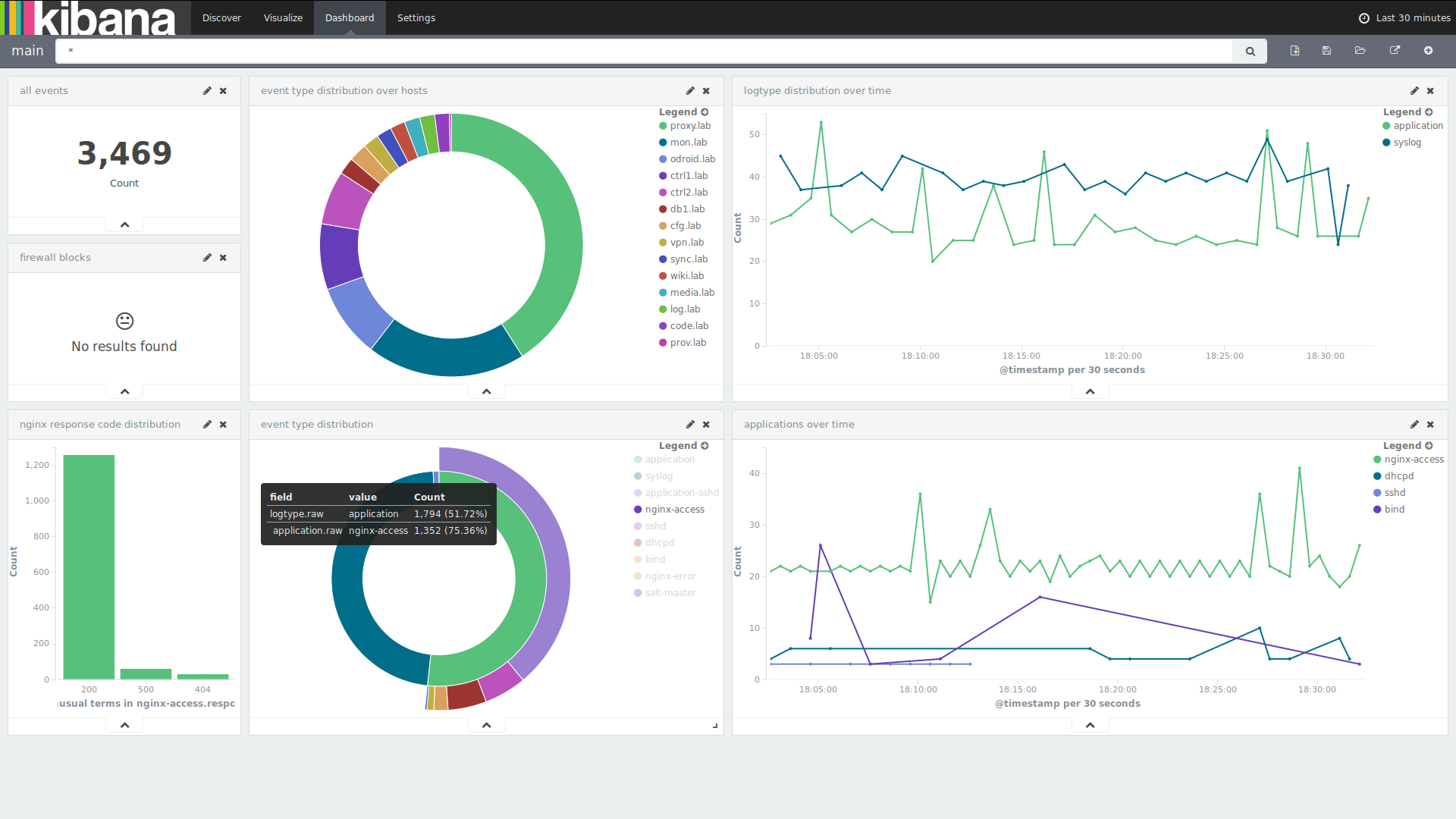
Task: Click the proxy.lab green legend color dot
Action: point(663,126)
